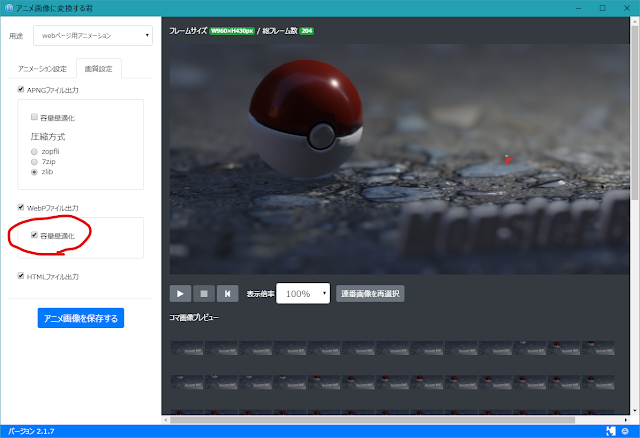Click the Pokeball animation preview image
The image size is (640, 438).
click(x=400, y=159)
